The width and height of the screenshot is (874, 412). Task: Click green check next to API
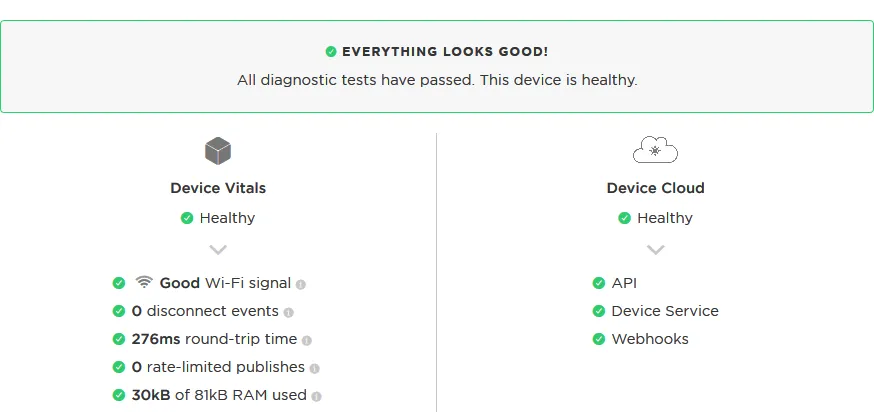[599, 283]
